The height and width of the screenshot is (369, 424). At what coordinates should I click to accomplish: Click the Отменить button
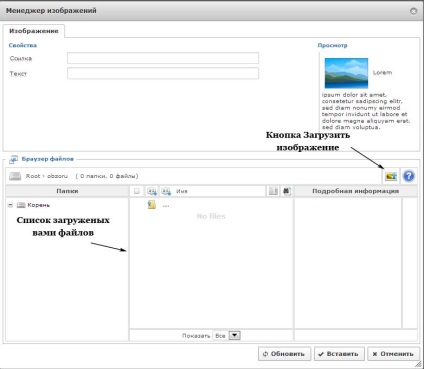tap(393, 354)
